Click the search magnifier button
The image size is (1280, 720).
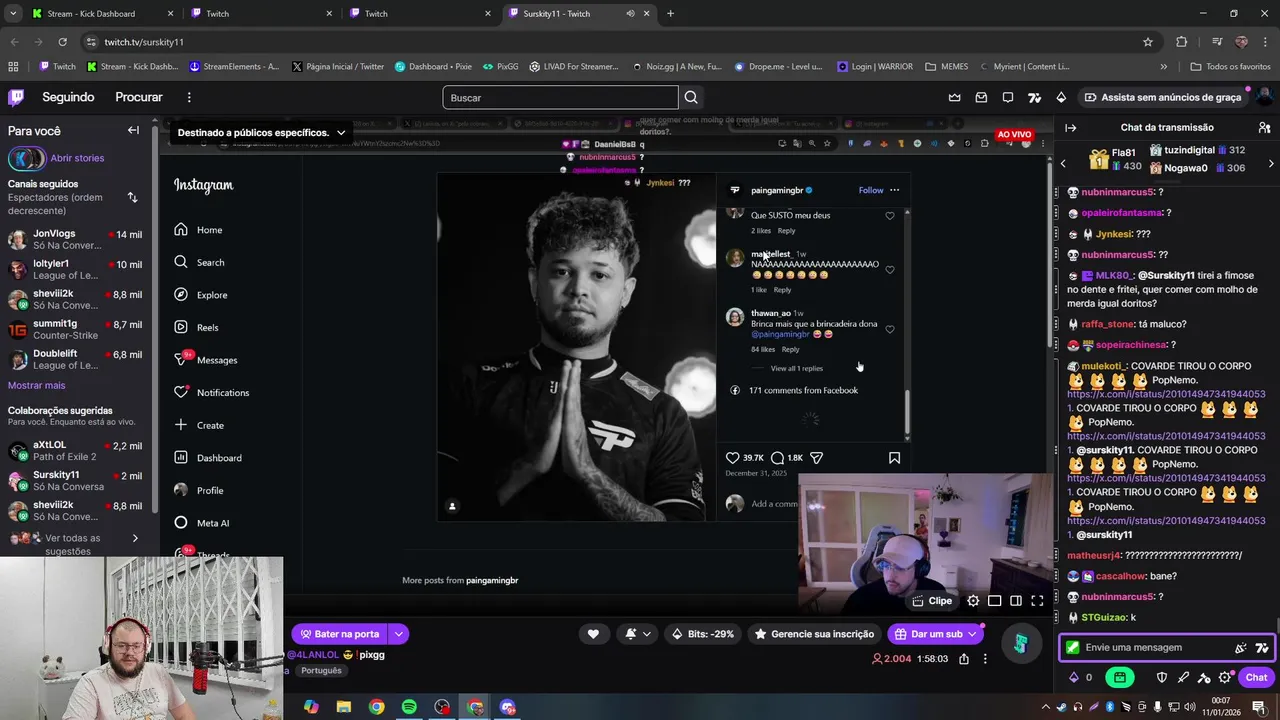(691, 97)
